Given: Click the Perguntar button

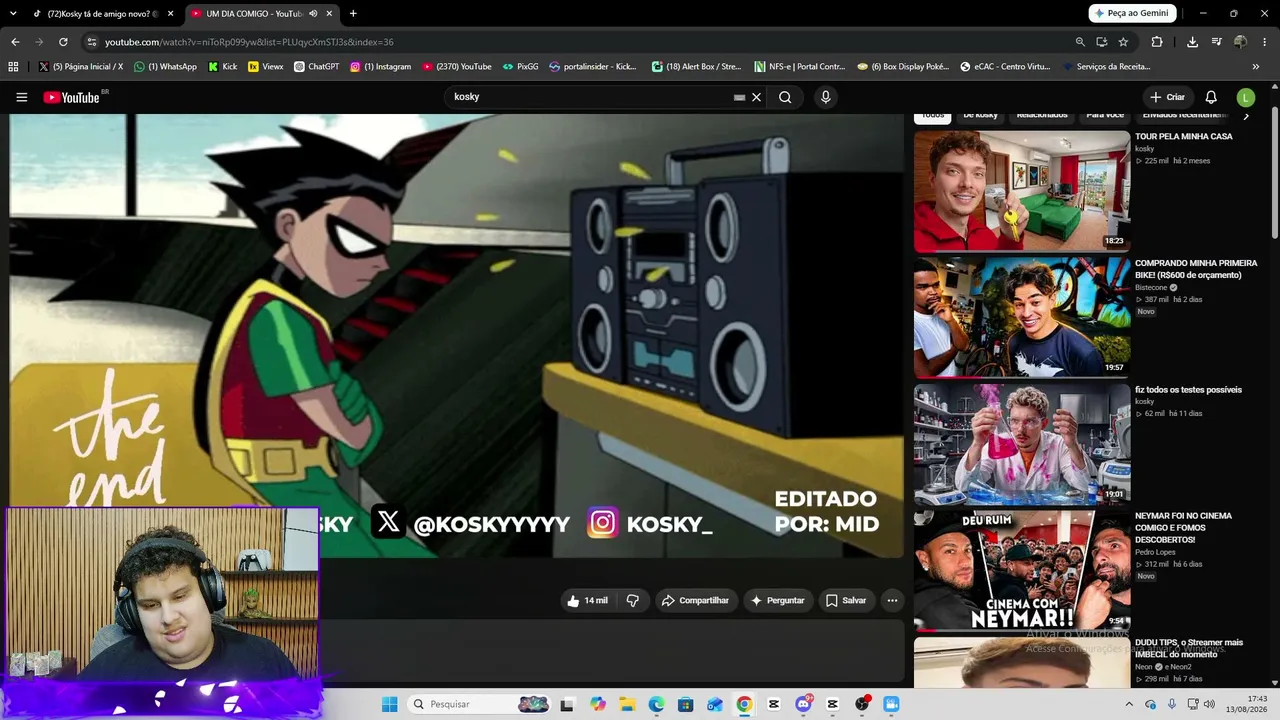Looking at the screenshot, I should [777, 600].
